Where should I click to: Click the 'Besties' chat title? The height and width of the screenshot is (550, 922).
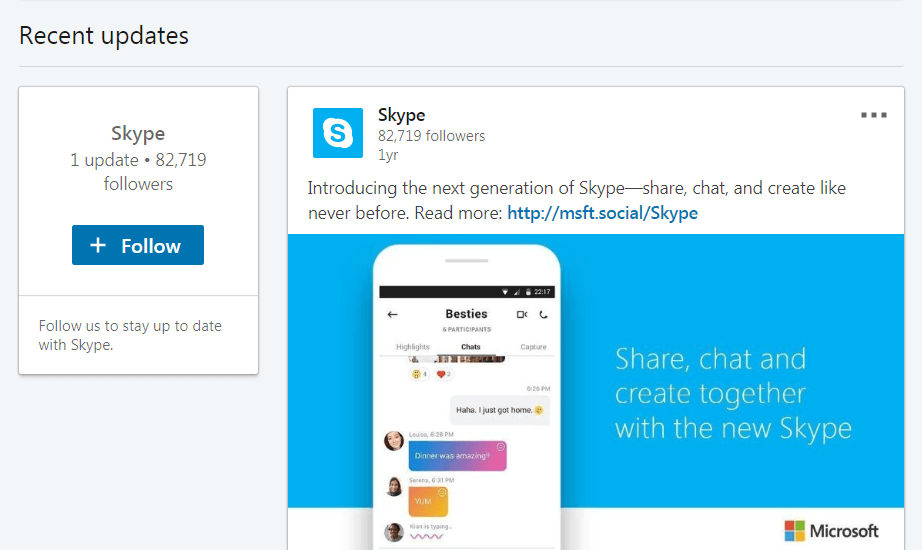[x=466, y=314]
